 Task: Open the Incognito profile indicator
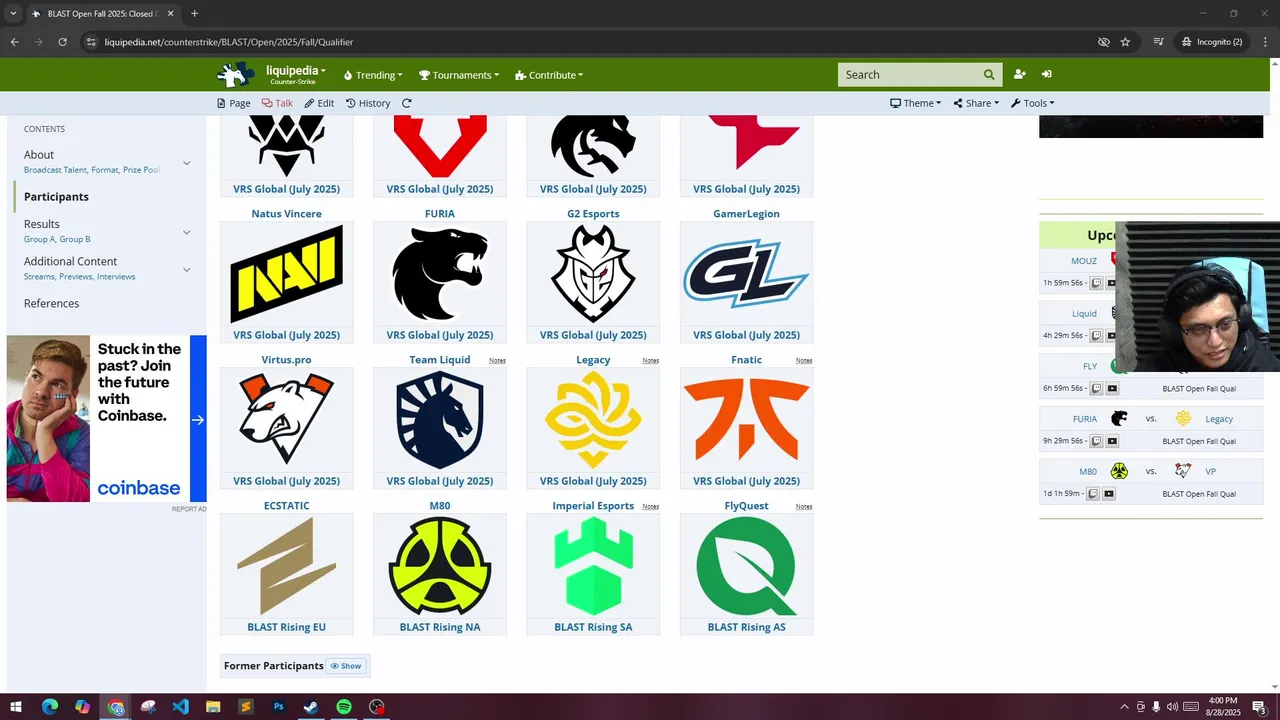[x=1212, y=42]
